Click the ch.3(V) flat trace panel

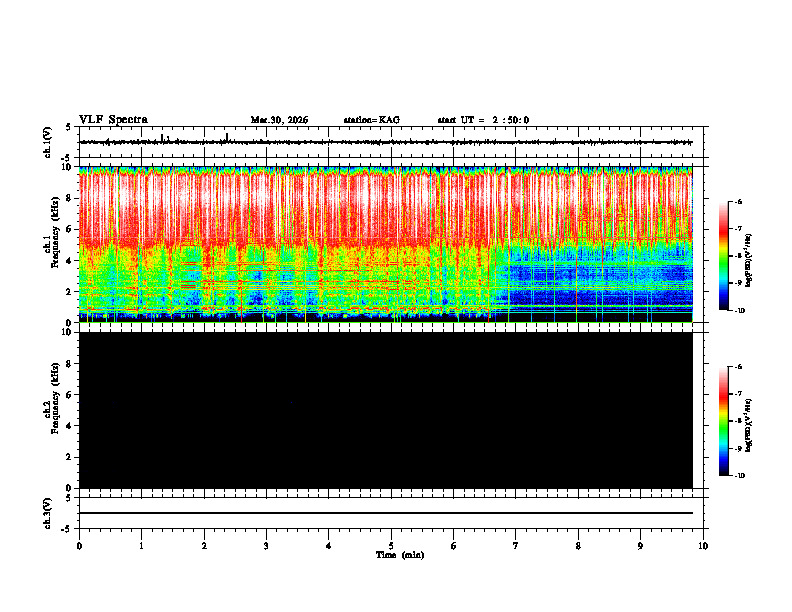pyautogui.click(x=393, y=513)
